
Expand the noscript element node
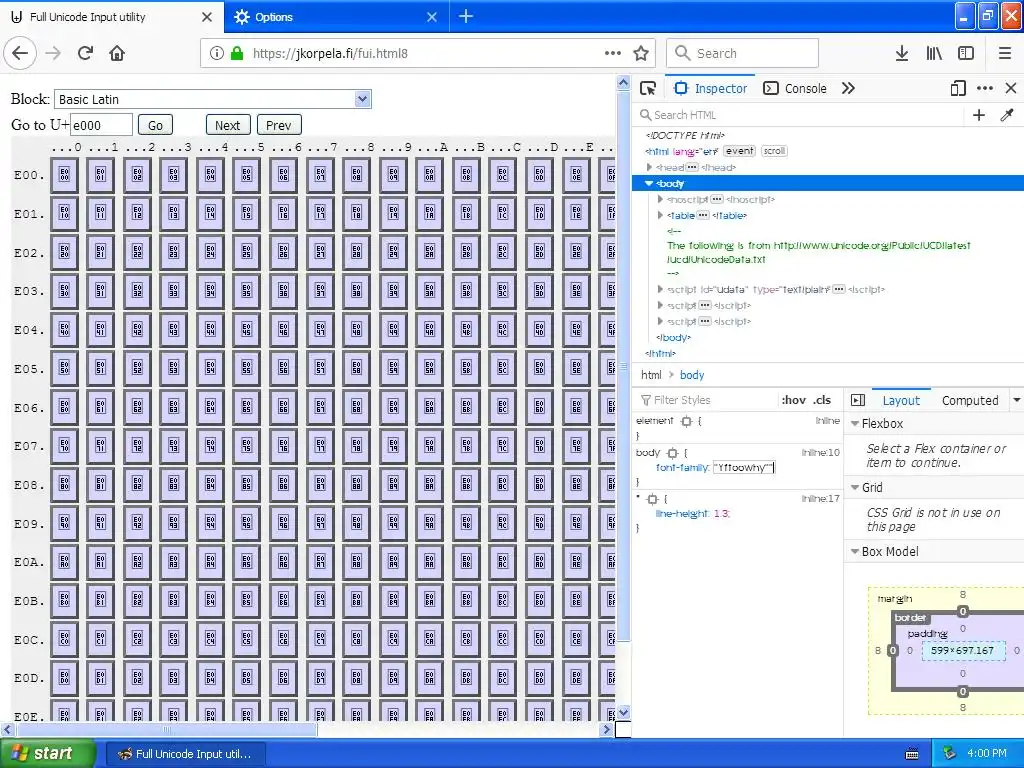pos(660,199)
